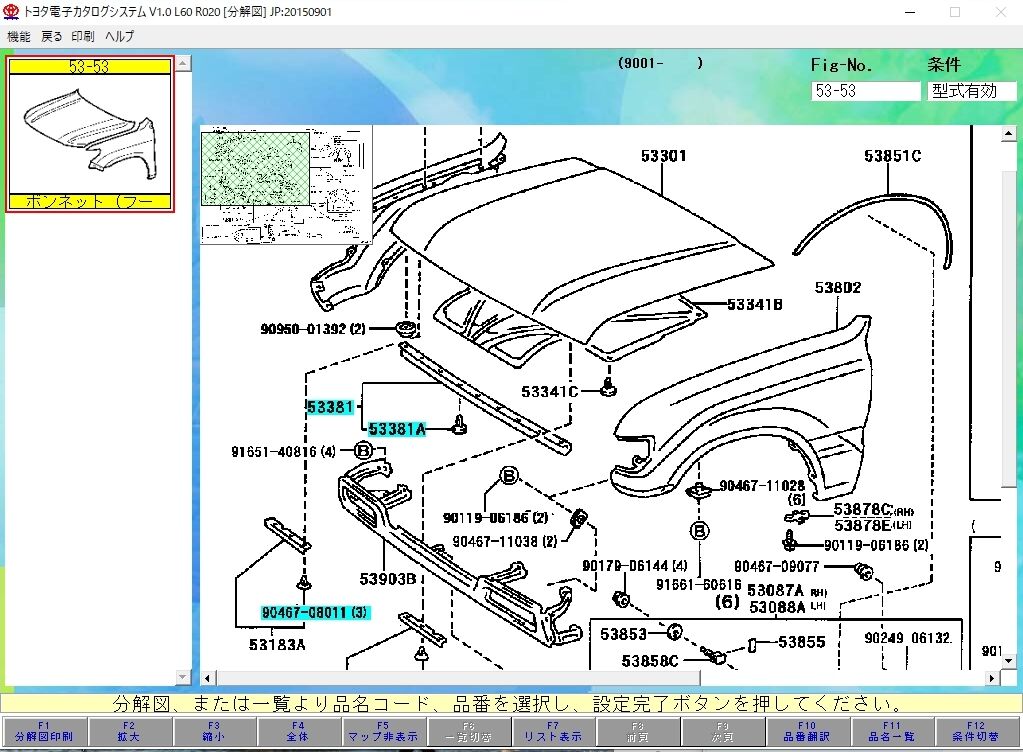Click the 型式有効 condition field
This screenshot has height=752, width=1023.
(971, 91)
